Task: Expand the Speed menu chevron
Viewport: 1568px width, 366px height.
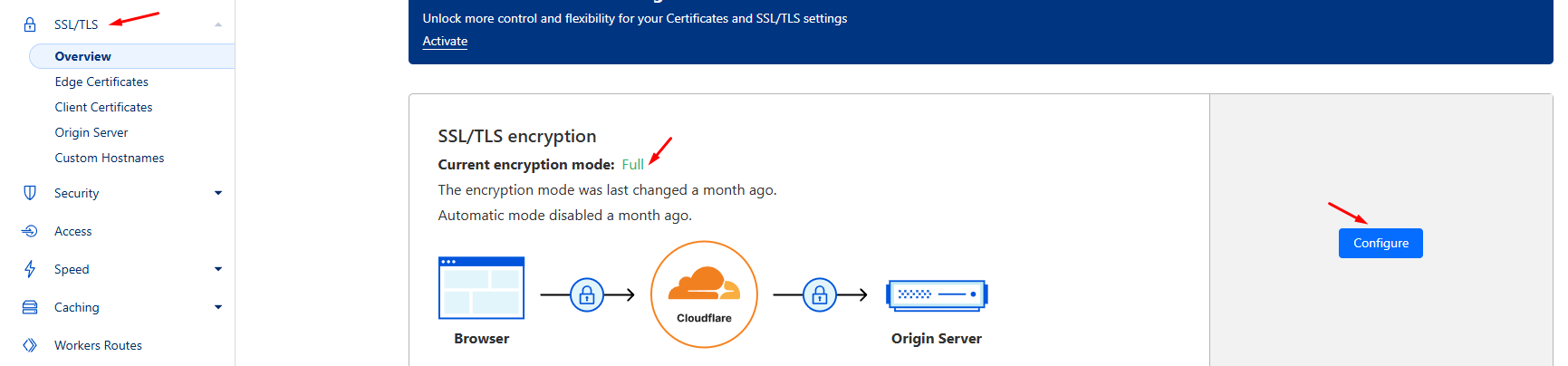Action: coord(218,269)
